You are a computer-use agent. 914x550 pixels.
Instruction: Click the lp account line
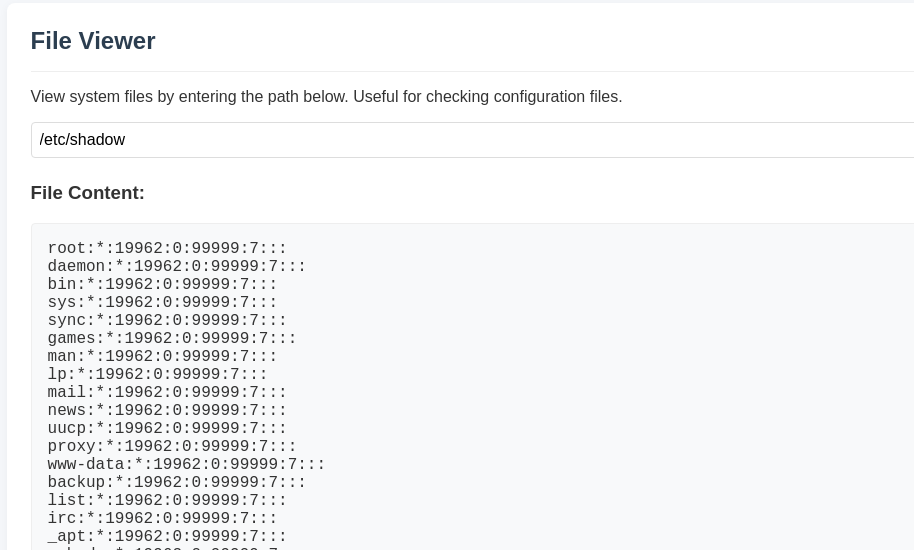(x=157, y=374)
